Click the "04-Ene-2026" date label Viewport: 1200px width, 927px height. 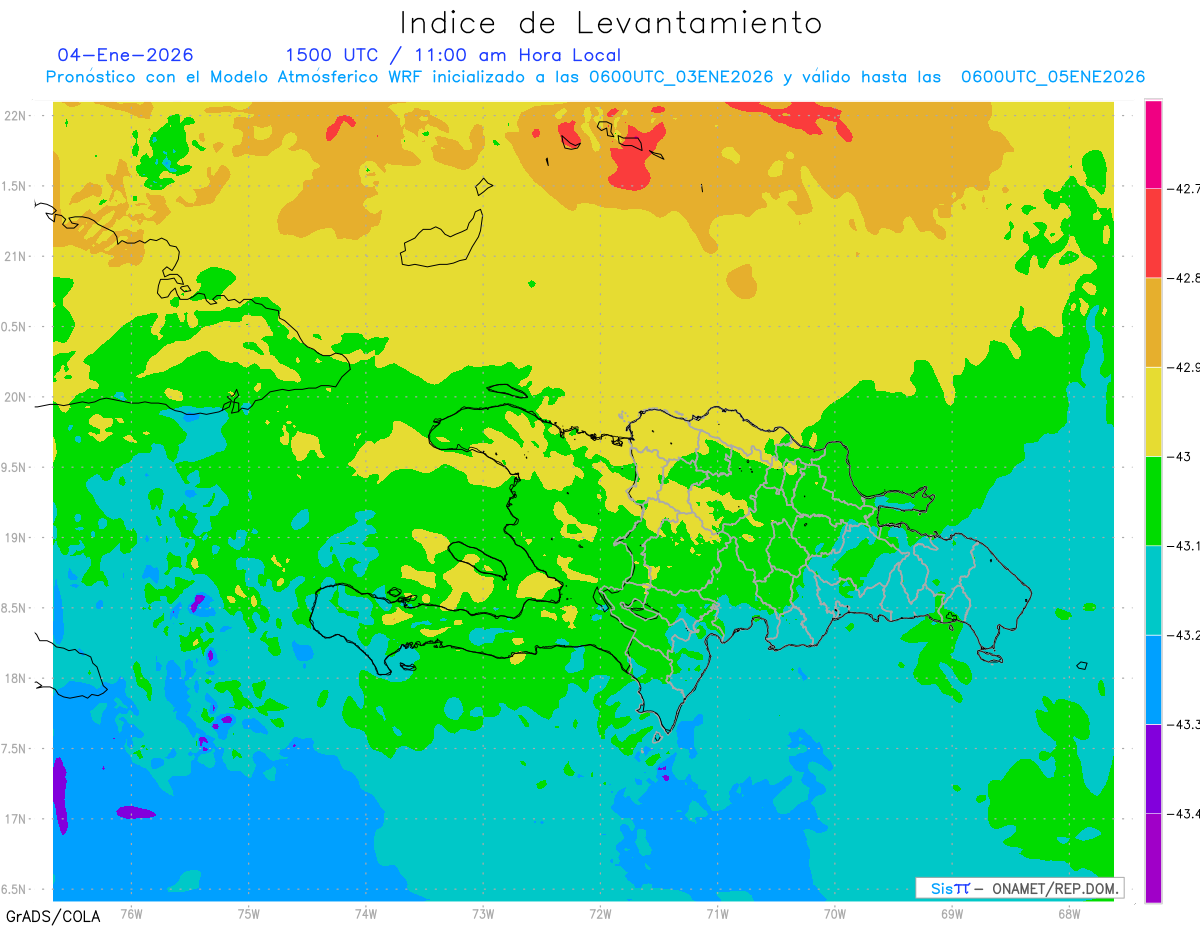coord(125,55)
